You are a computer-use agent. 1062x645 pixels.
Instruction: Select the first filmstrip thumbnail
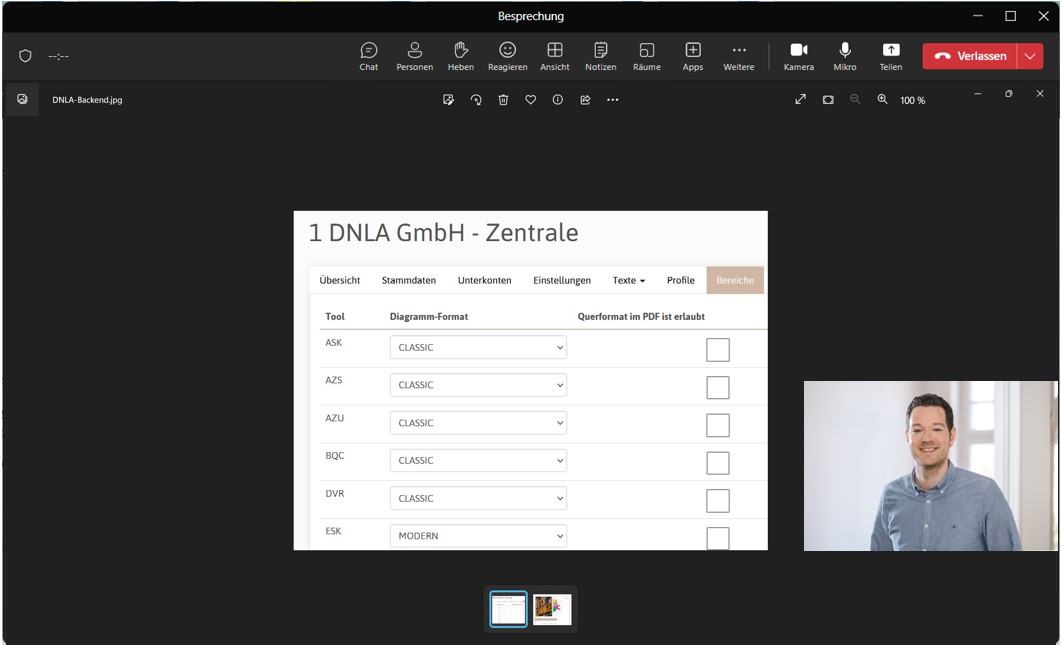point(509,608)
